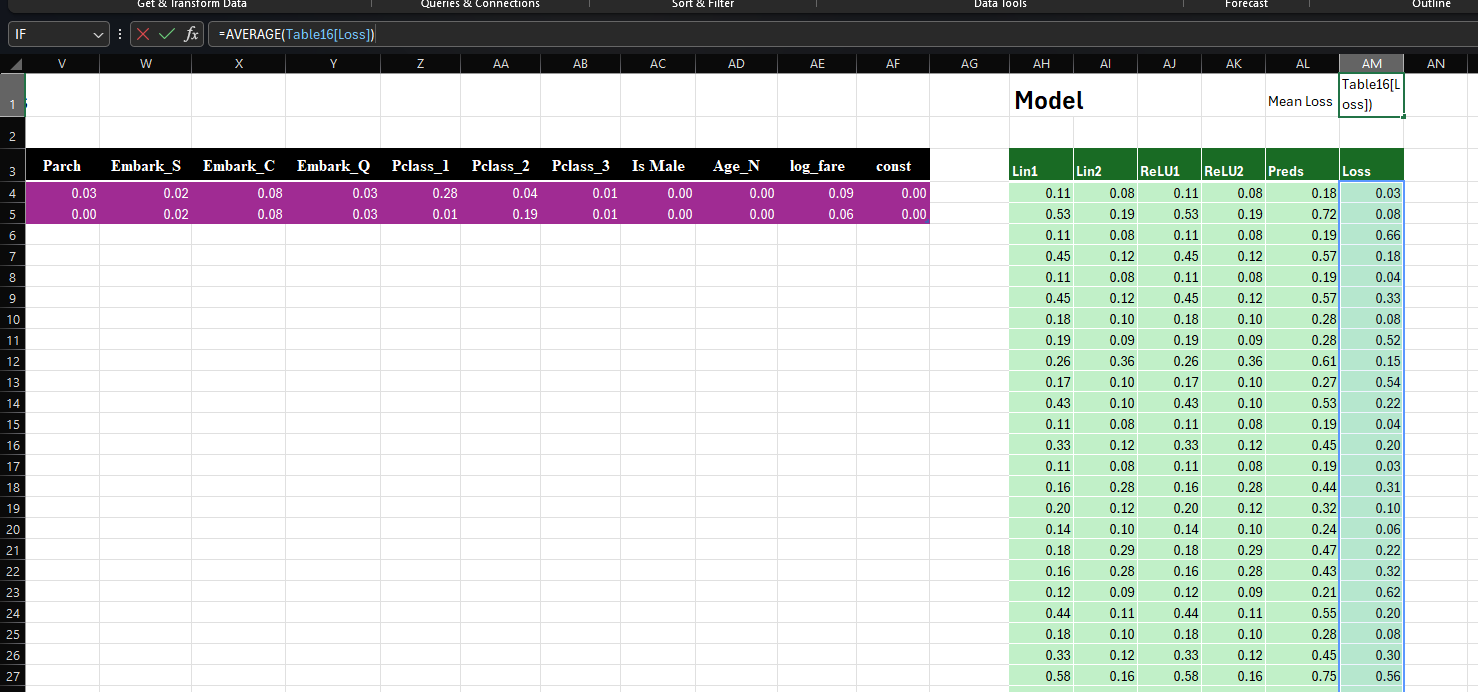Click the Select All corner triangle

(14, 64)
